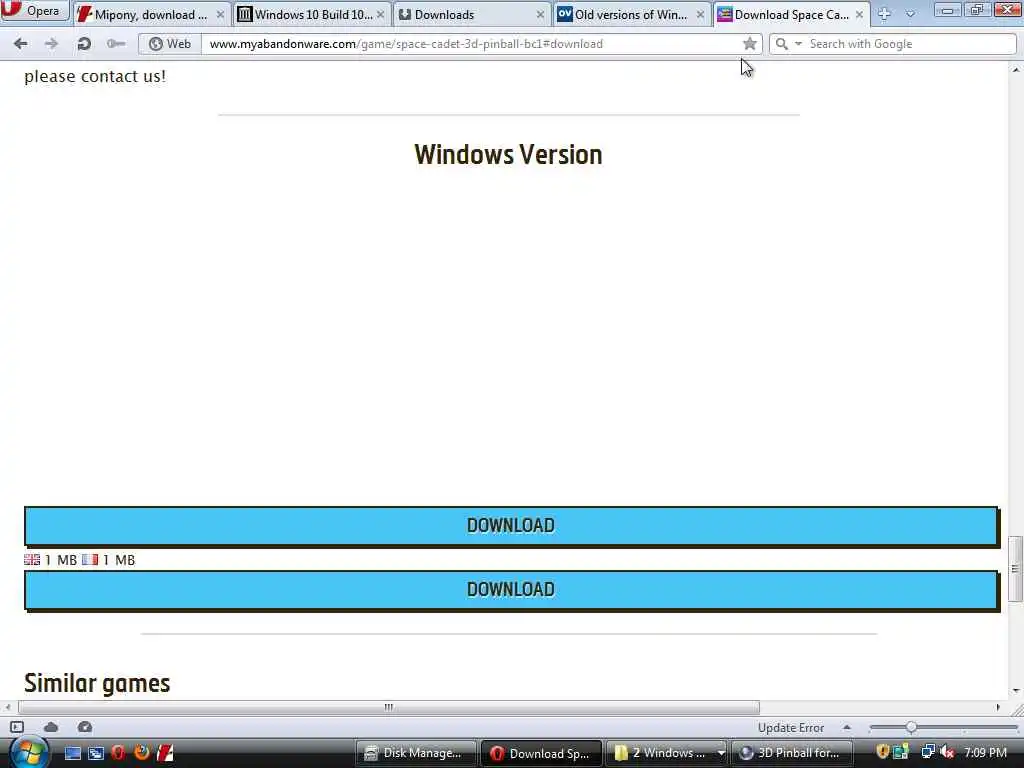This screenshot has height=768, width=1024.
Task: Click the first blue DOWNLOAD button
Action: pos(511,526)
